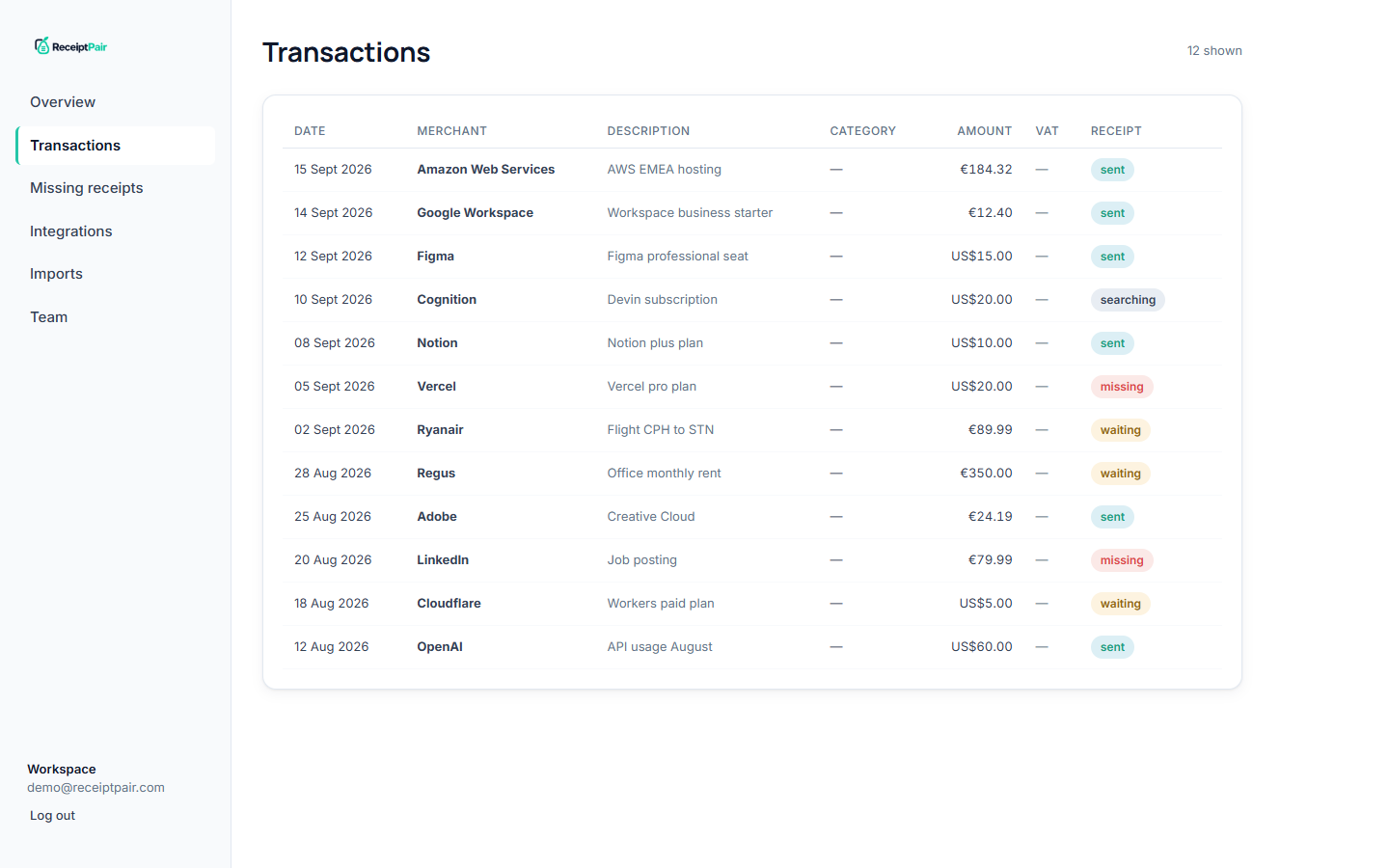Click the VAT column header
The width and height of the screenshot is (1389, 868).
[x=1047, y=131]
